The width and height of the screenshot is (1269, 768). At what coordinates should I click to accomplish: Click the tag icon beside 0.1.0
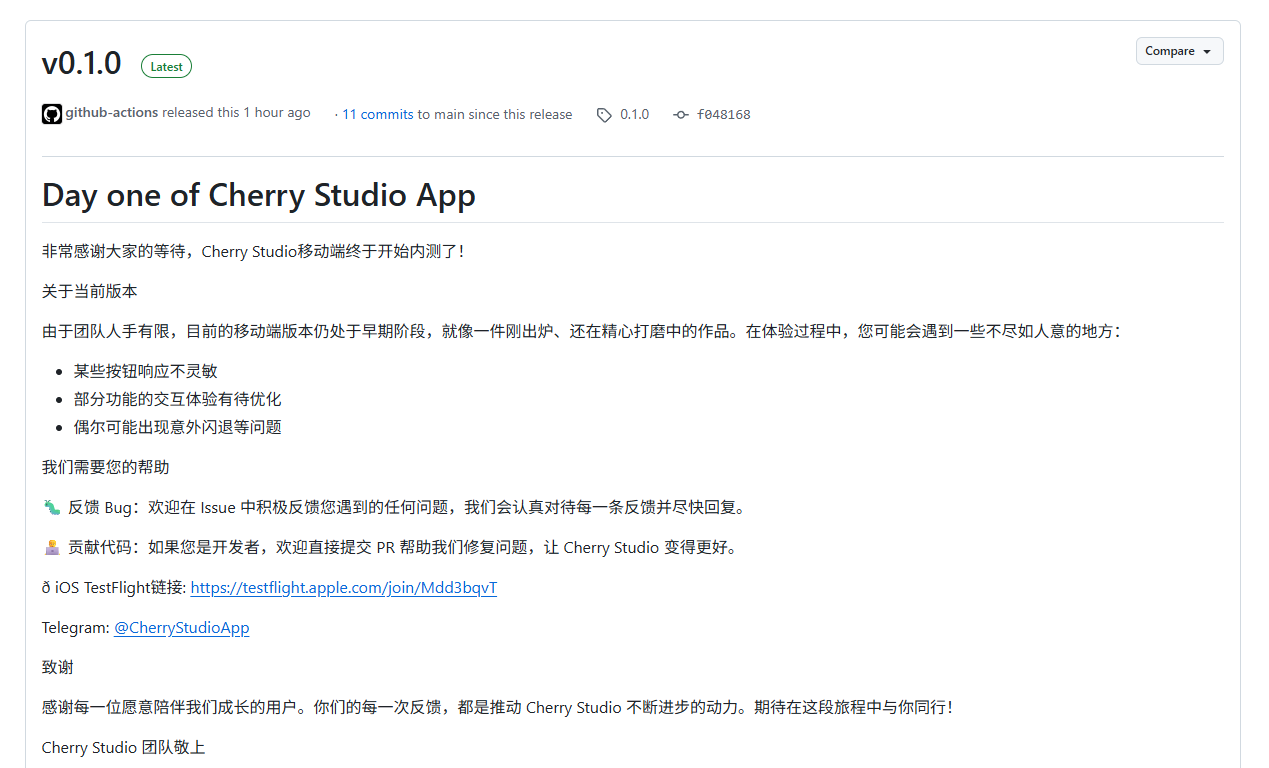click(604, 114)
